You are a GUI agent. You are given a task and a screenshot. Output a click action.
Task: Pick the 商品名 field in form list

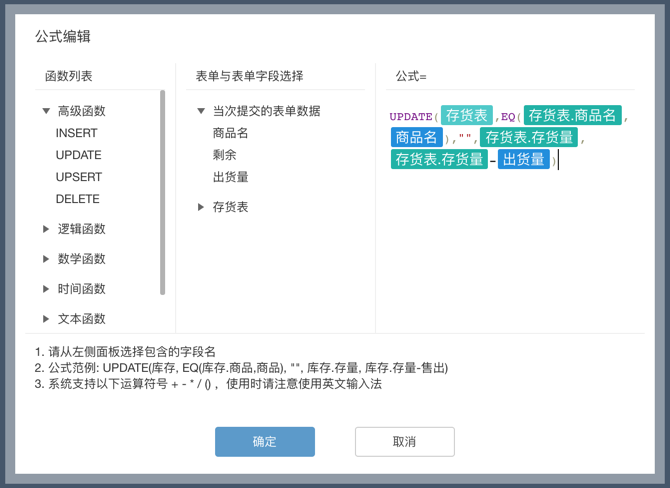(230, 133)
